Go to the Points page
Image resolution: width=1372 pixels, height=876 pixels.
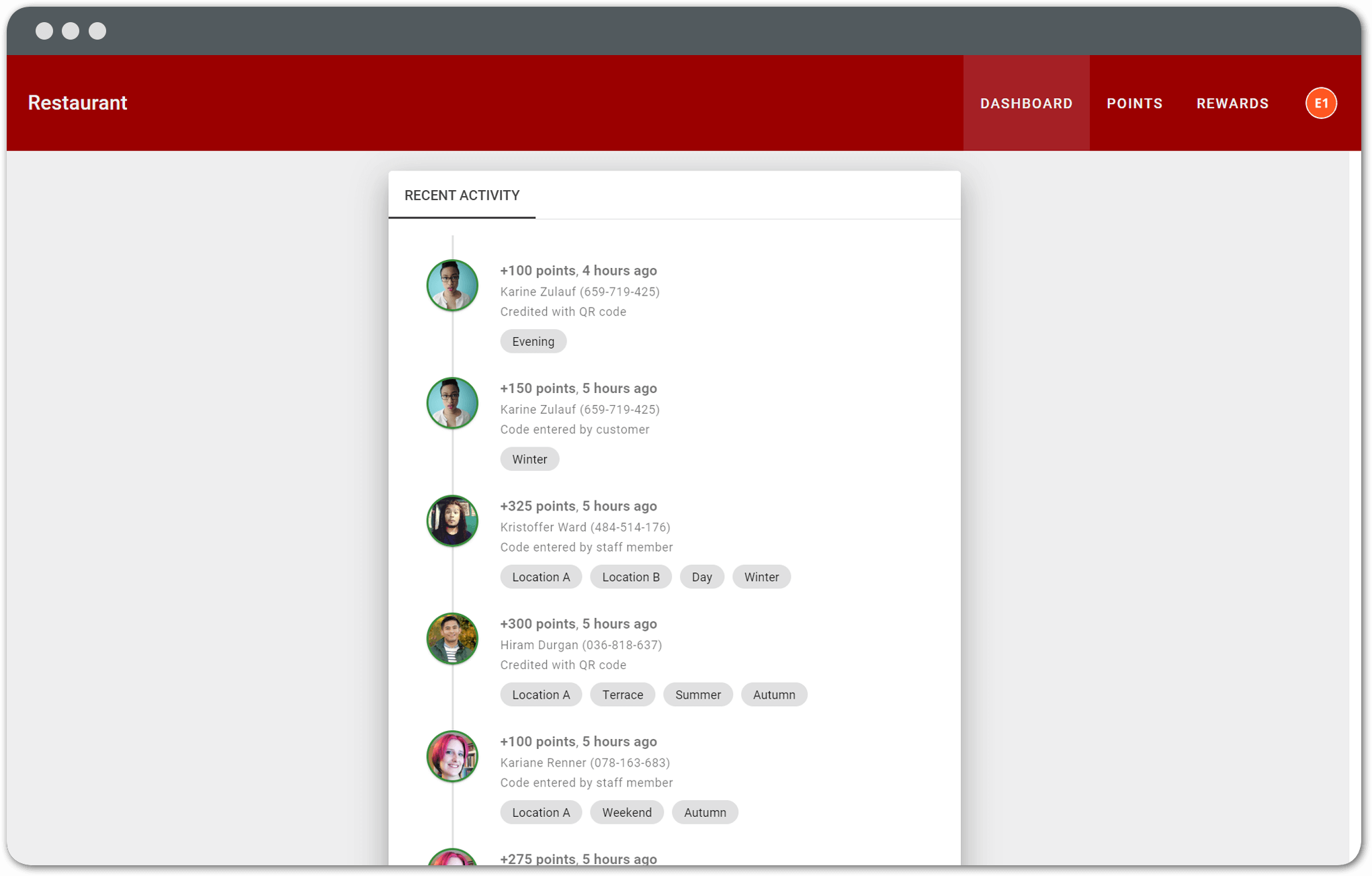[1134, 103]
